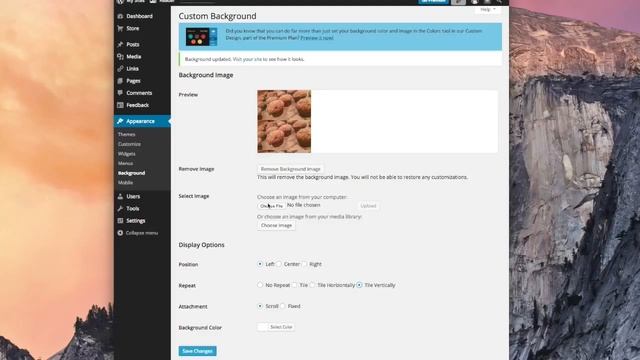This screenshot has height=360, width=640.
Task: Click the Select Color button
Action: pyautogui.click(x=281, y=327)
